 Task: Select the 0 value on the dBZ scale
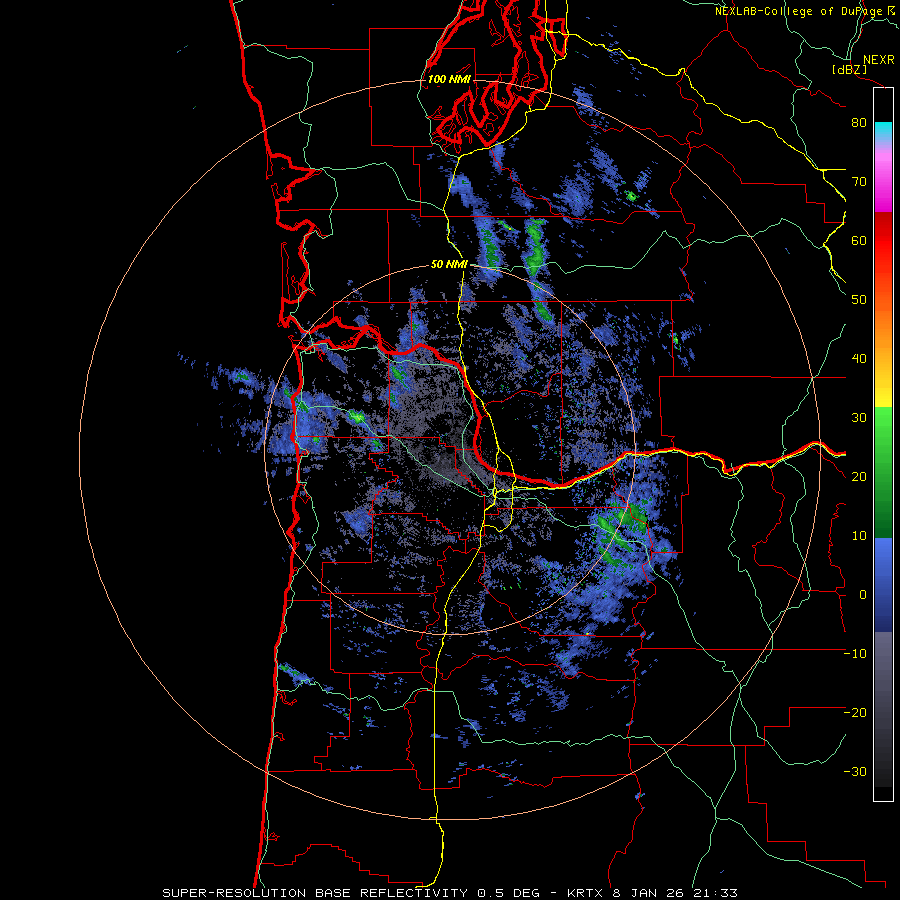[863, 595]
